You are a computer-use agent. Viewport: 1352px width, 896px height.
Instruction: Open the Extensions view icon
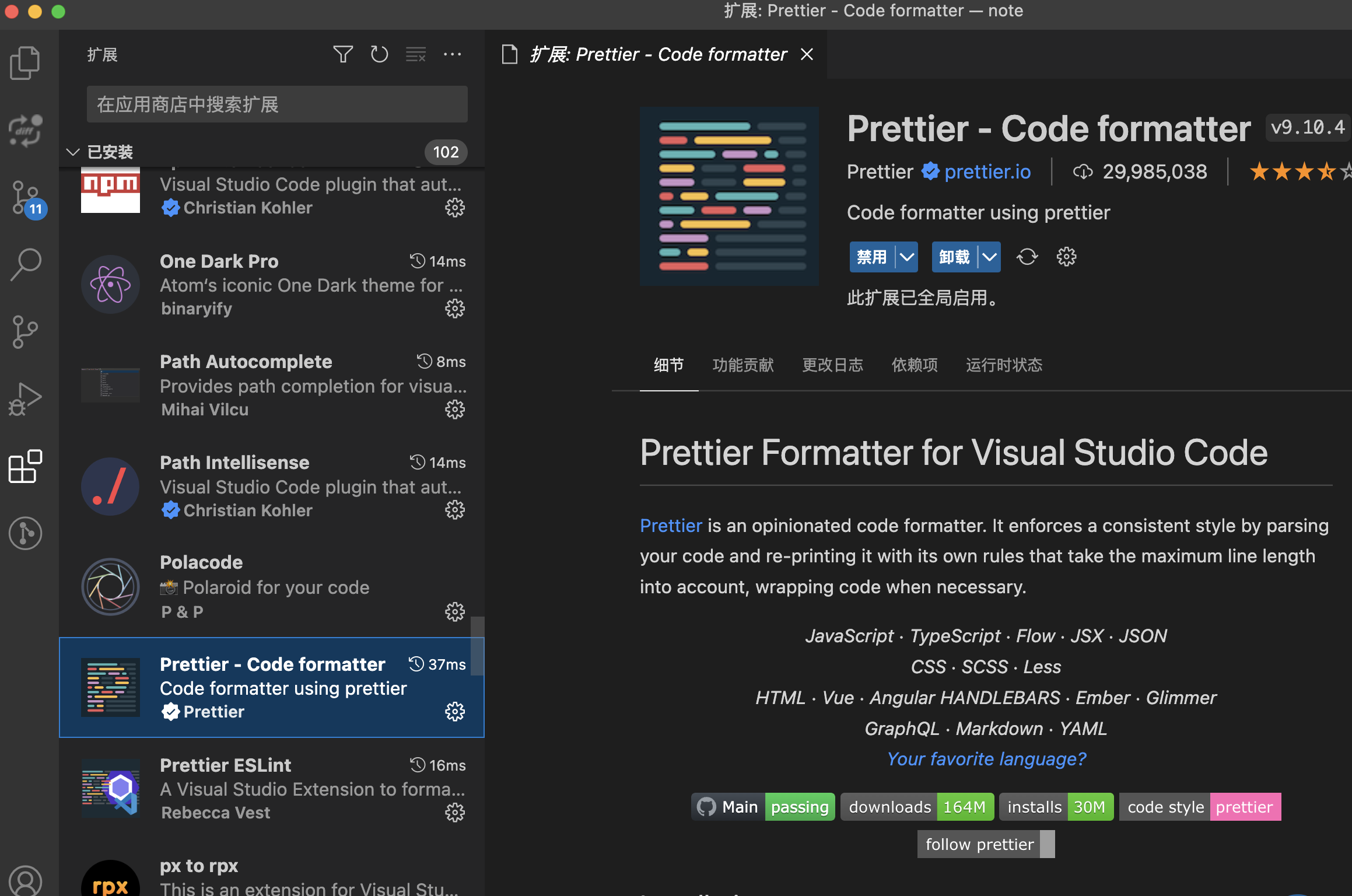(x=25, y=466)
